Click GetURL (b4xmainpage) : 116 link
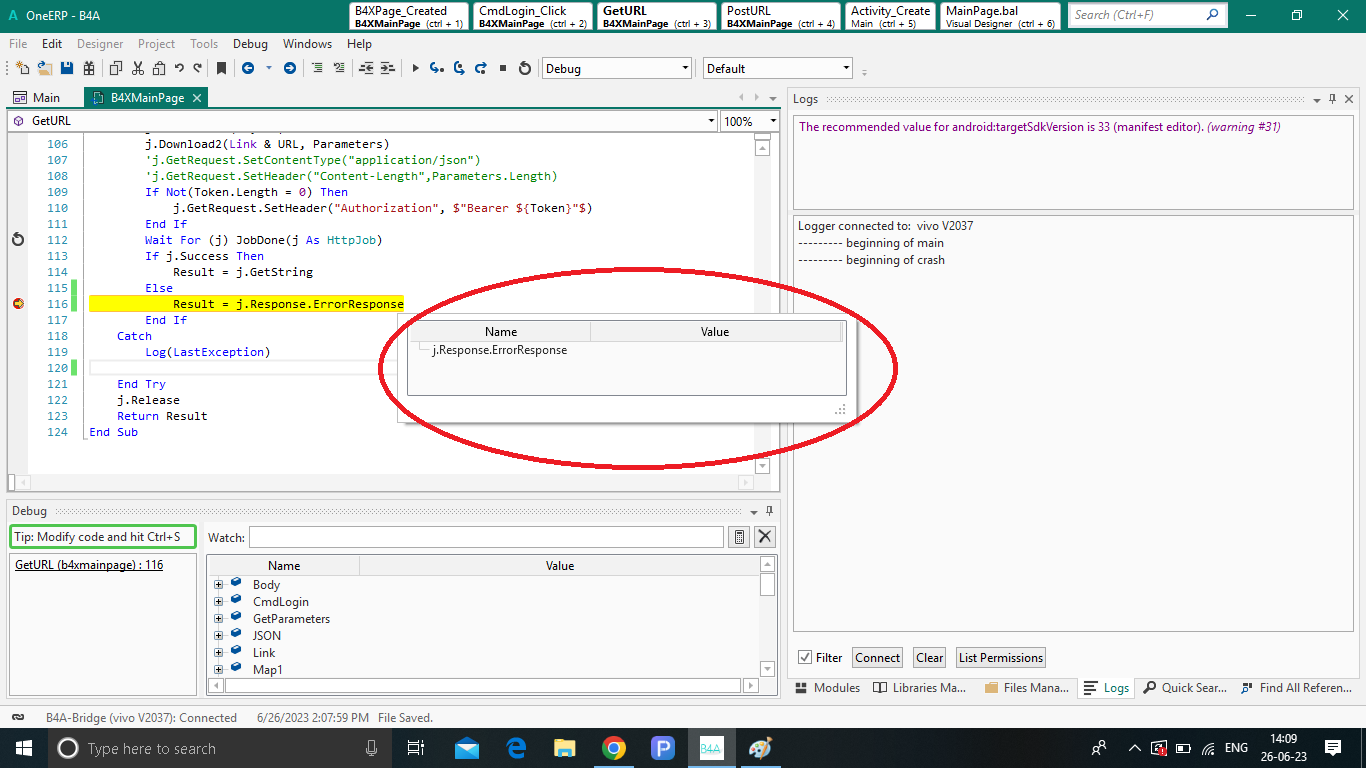Viewport: 1366px width, 768px height. 89,565
